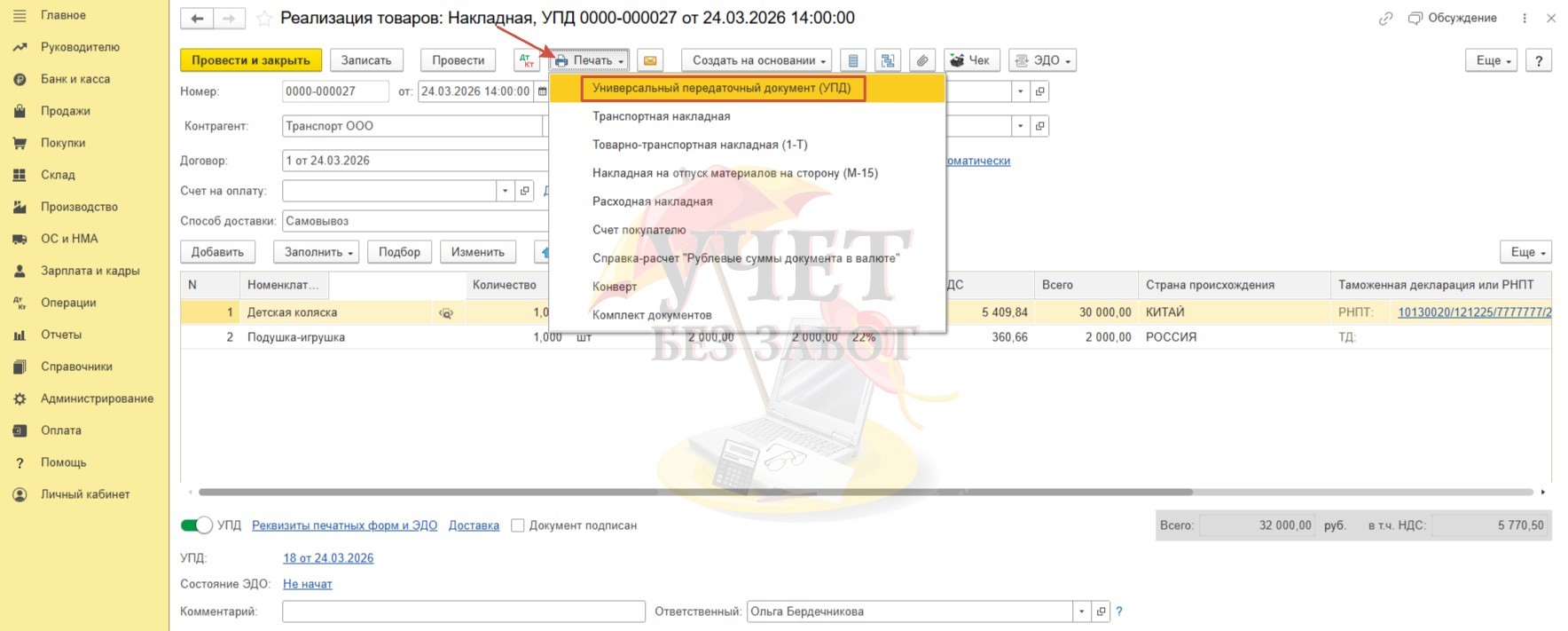Open Реквизиты печатных форм и ЭДО link
Screen dimensions: 1568x631
click(344, 525)
